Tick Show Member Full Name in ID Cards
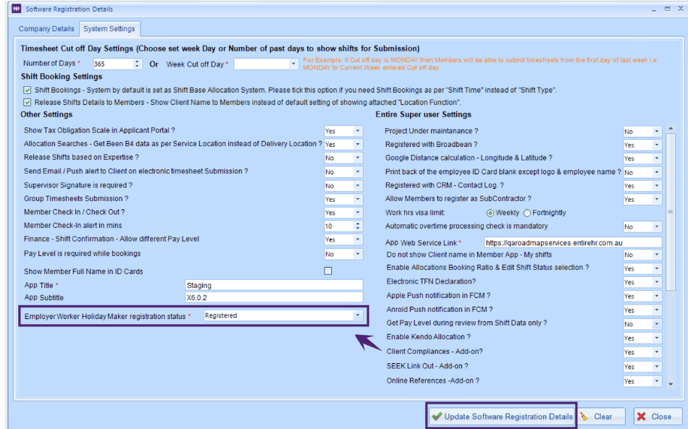Viewport: 688px width, 429px height. 328,271
